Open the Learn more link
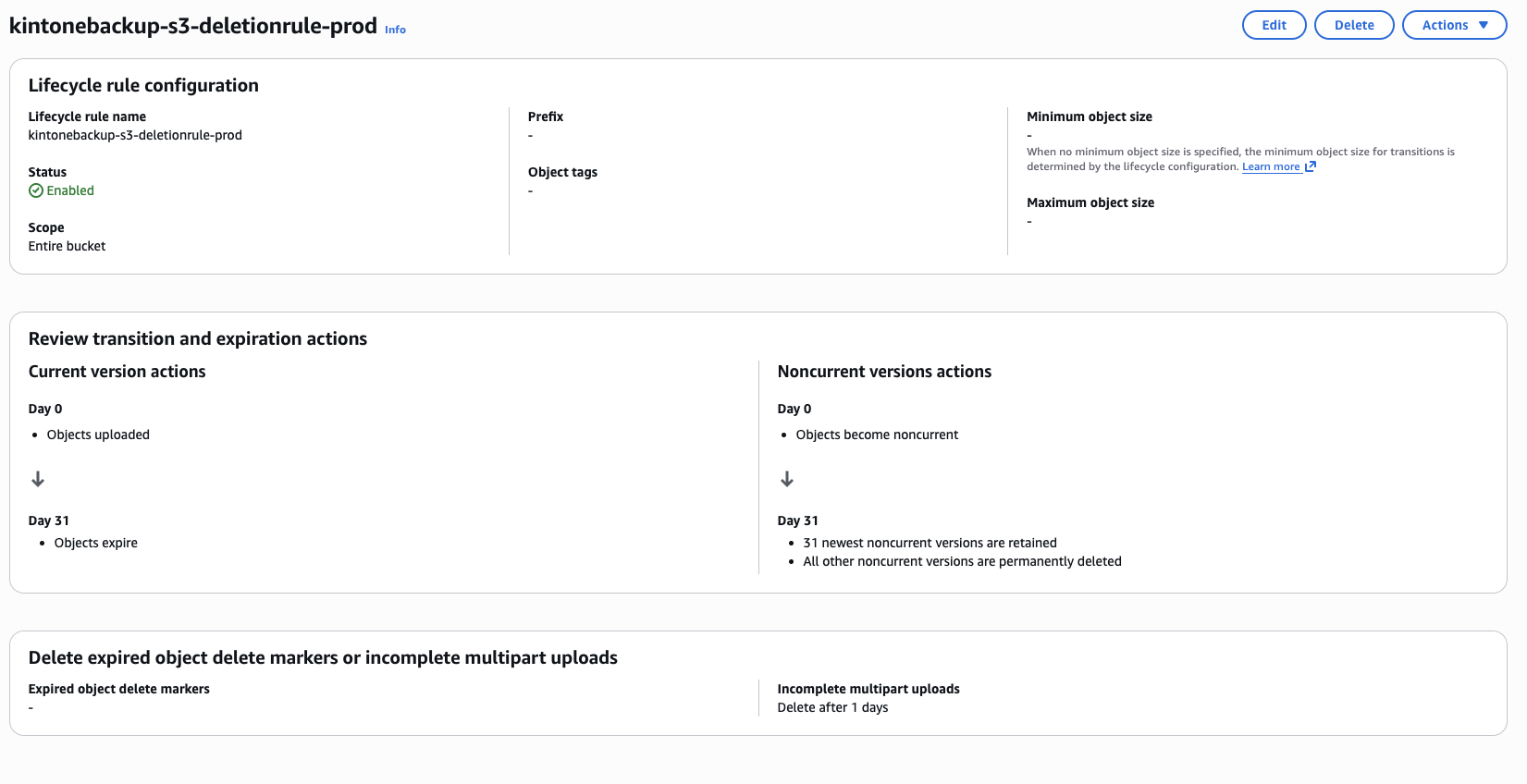1527x784 pixels. 1271,166
